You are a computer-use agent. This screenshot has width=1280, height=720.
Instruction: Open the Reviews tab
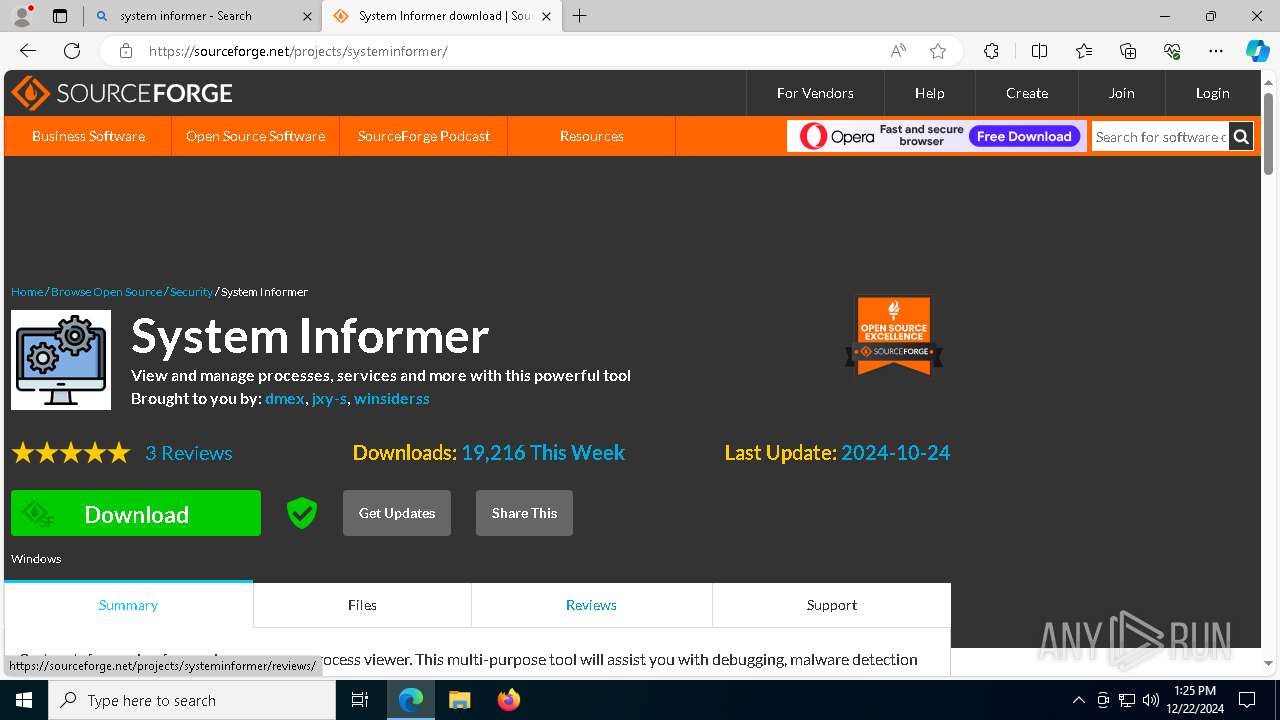pos(591,605)
